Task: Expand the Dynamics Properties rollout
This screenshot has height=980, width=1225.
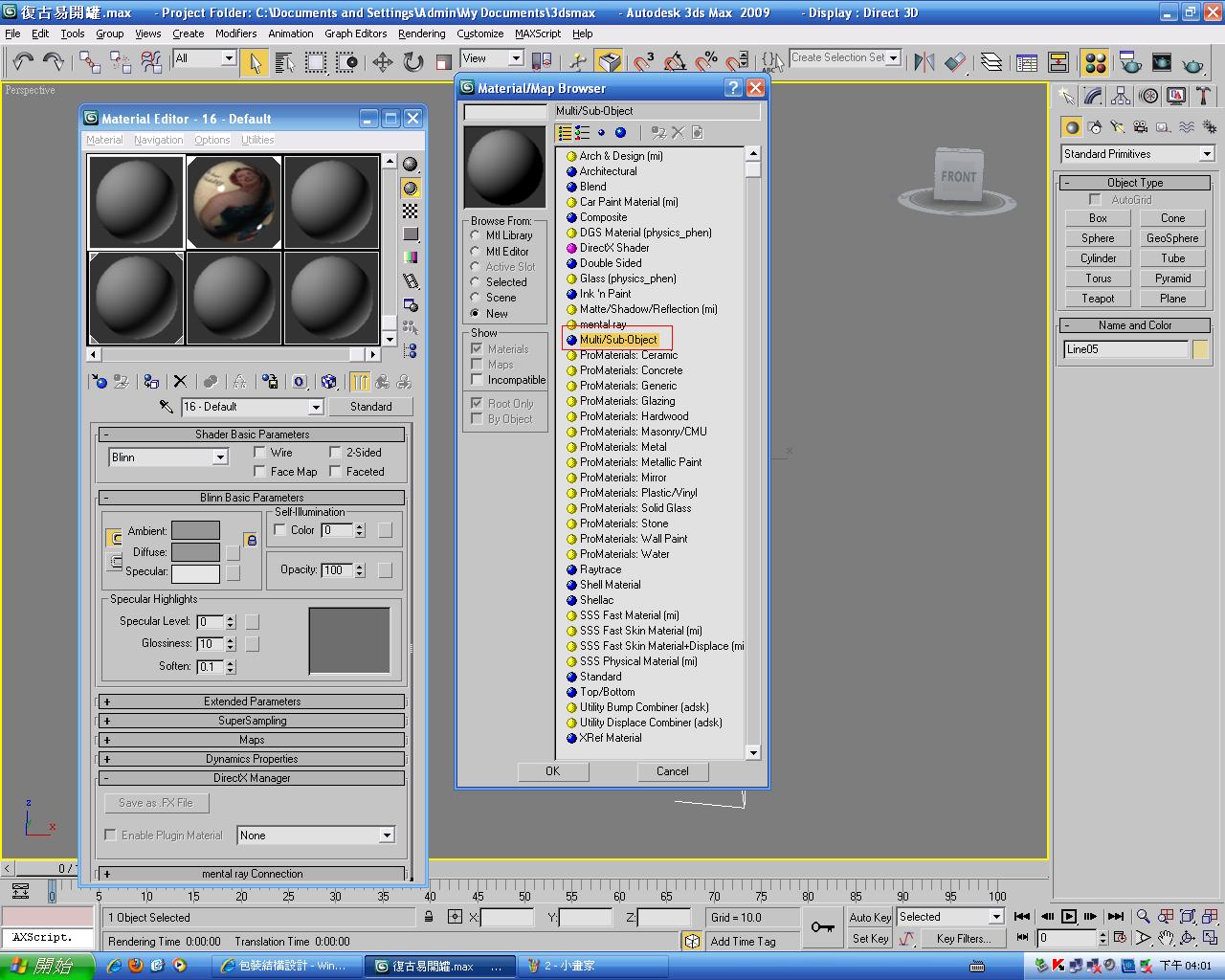Action: [252, 759]
